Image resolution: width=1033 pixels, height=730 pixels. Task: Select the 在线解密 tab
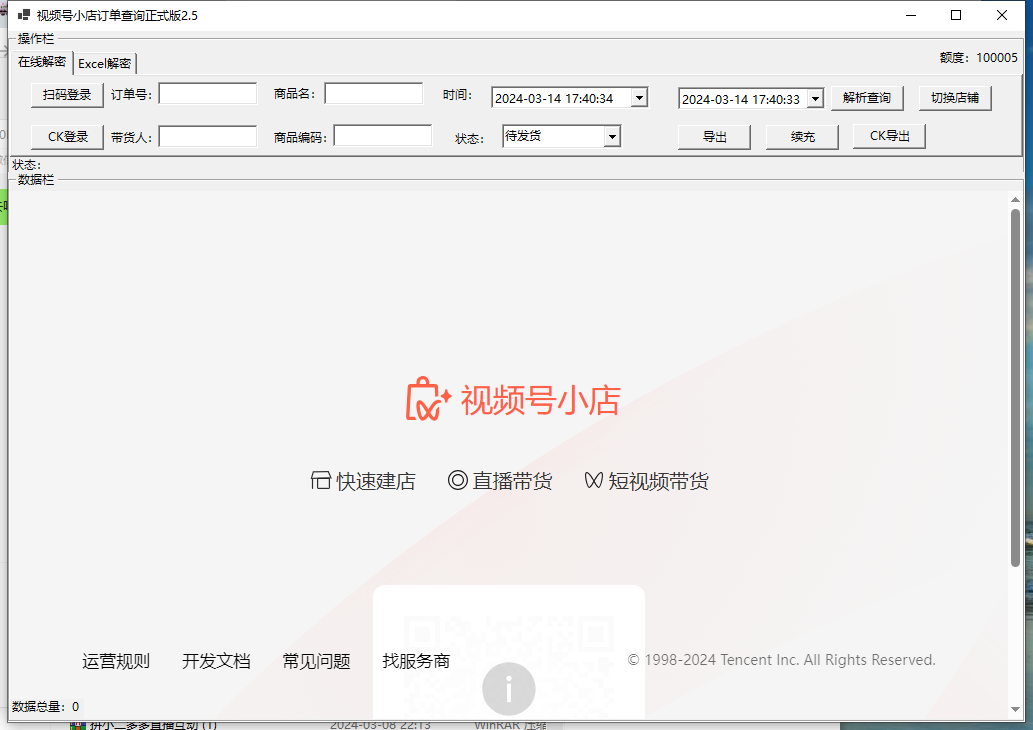coord(42,62)
